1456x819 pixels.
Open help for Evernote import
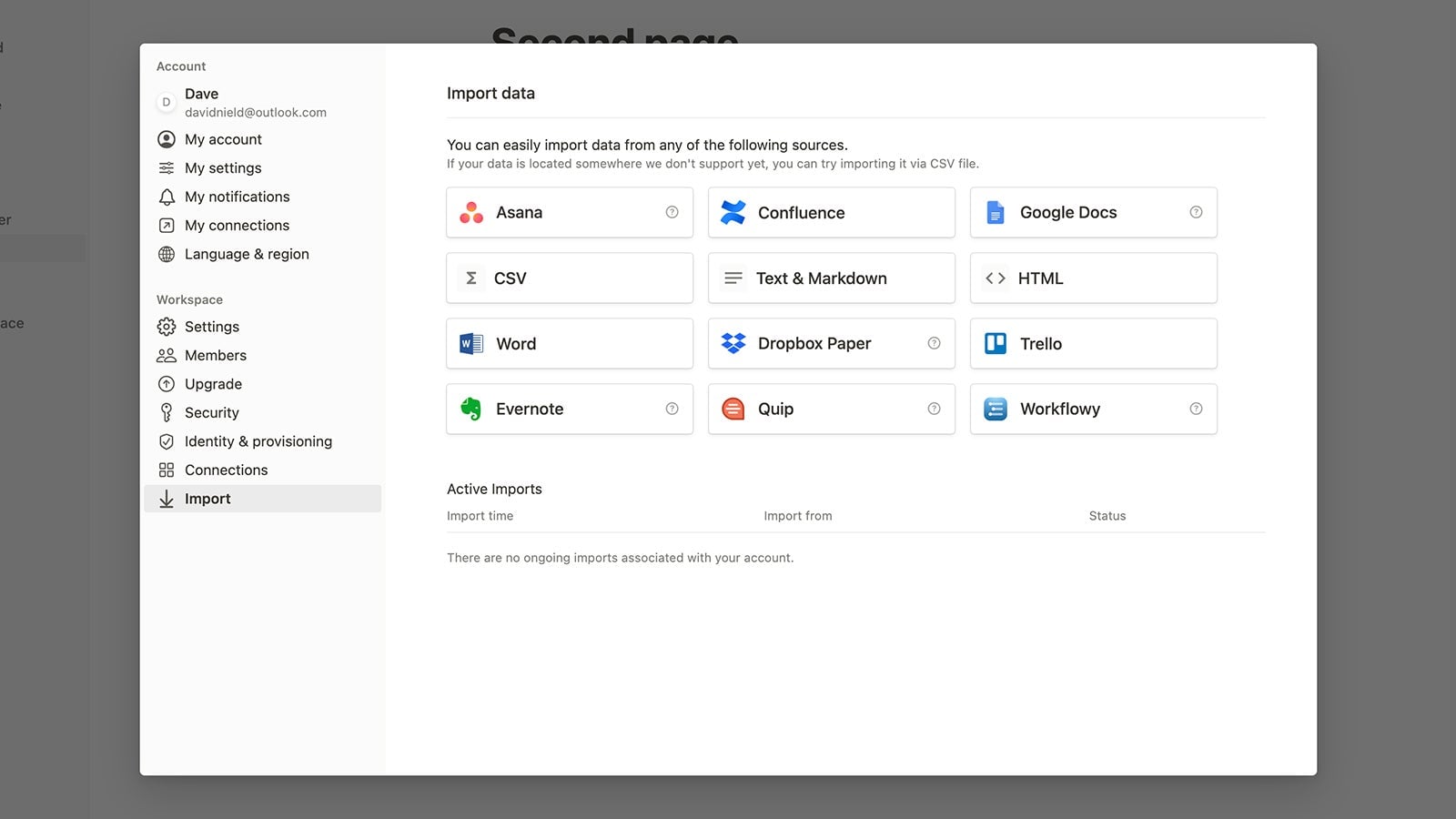672,409
